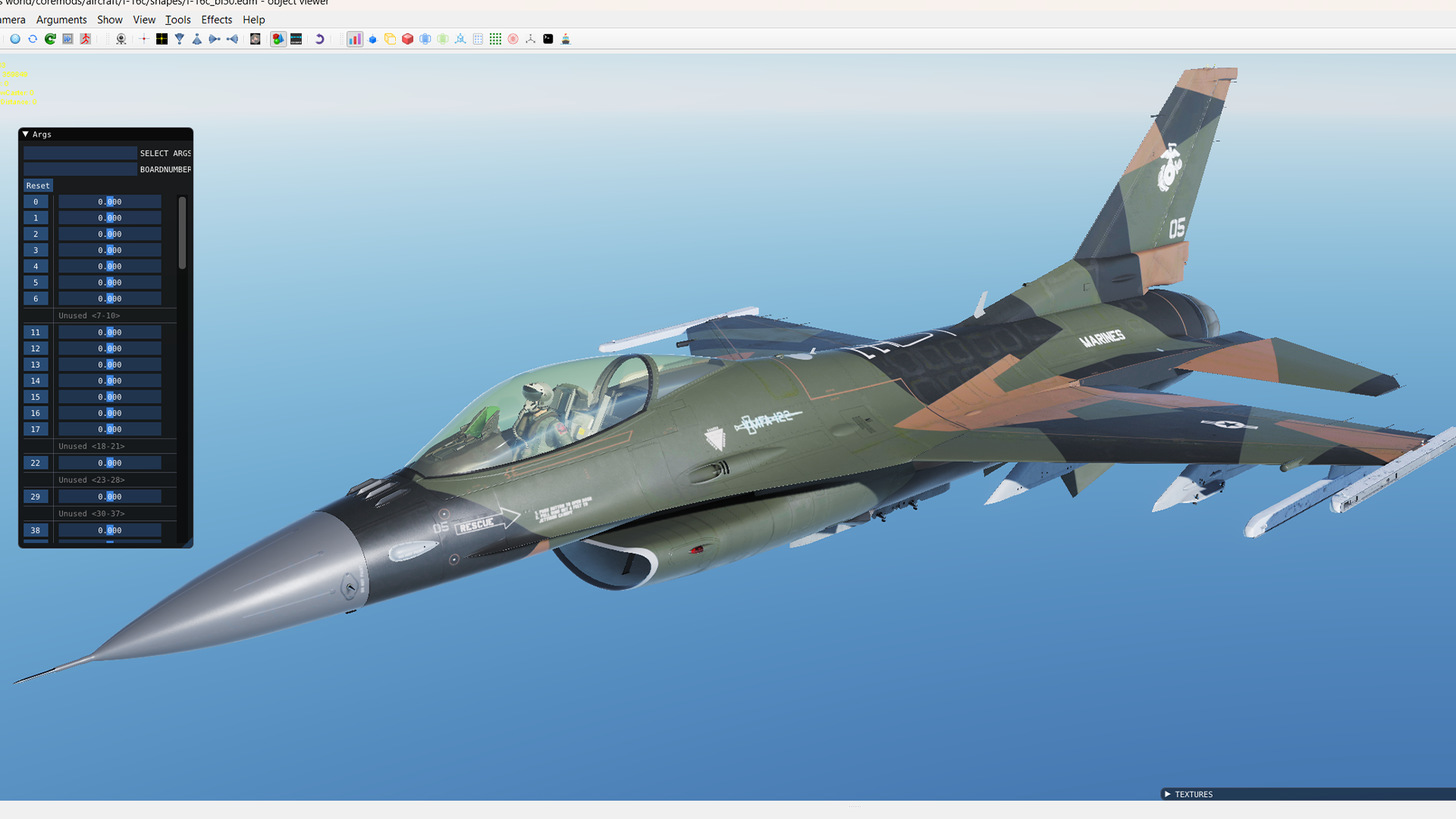Viewport: 1456px width, 819px height.
Task: Collapse the Args panel
Action: [x=25, y=134]
